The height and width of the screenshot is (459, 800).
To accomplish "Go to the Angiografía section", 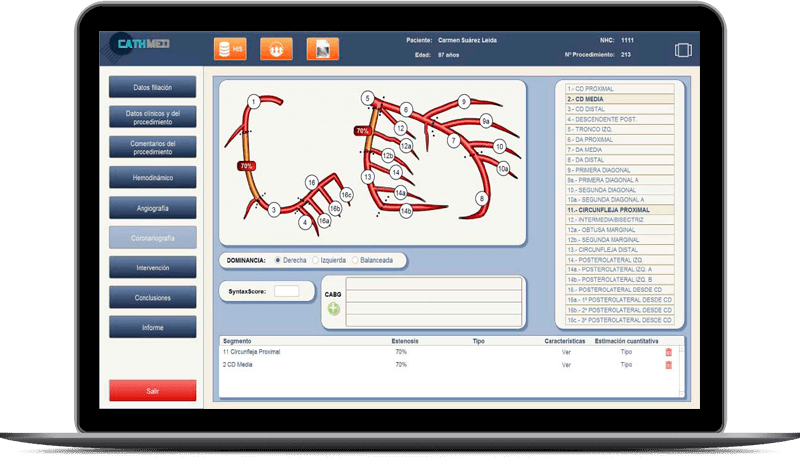I will [152, 207].
